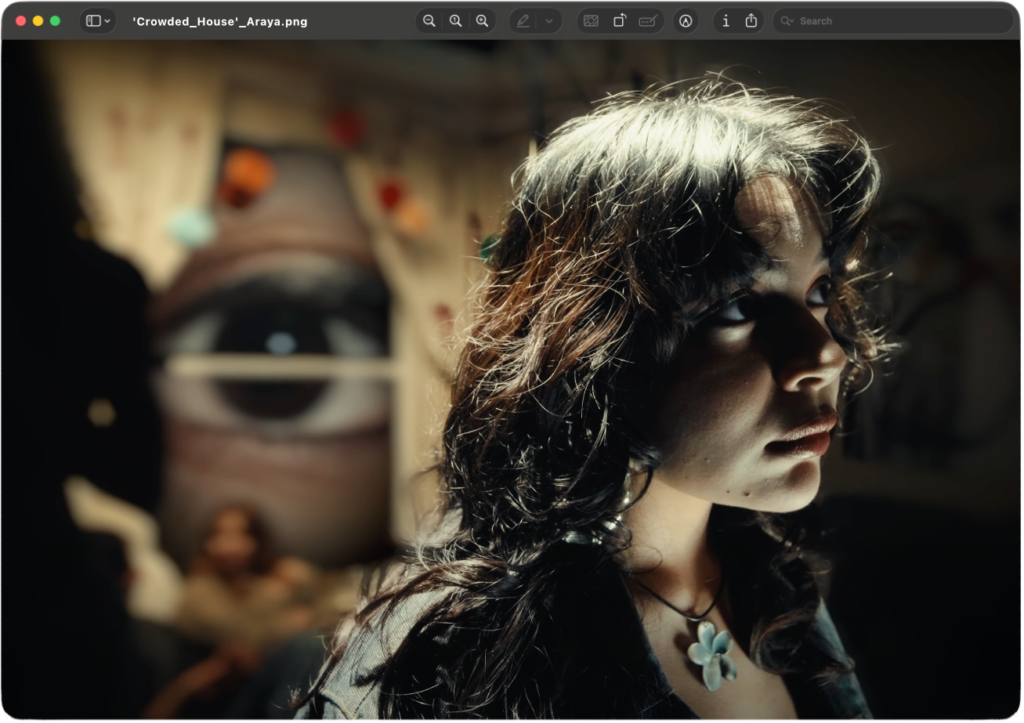Click the rotate image icon

[x=620, y=21]
